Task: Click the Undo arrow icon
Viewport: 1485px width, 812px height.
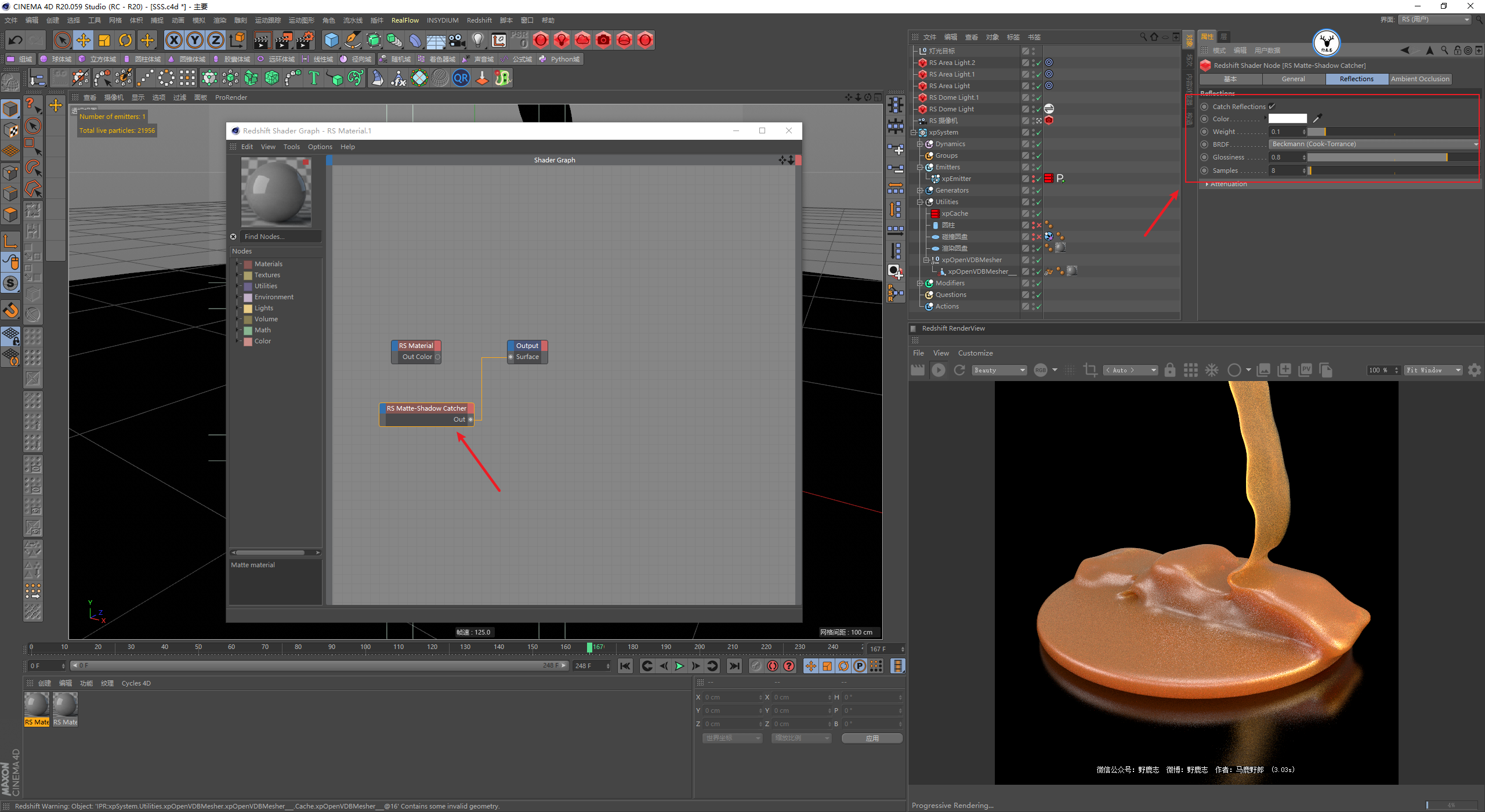Action: (x=16, y=40)
